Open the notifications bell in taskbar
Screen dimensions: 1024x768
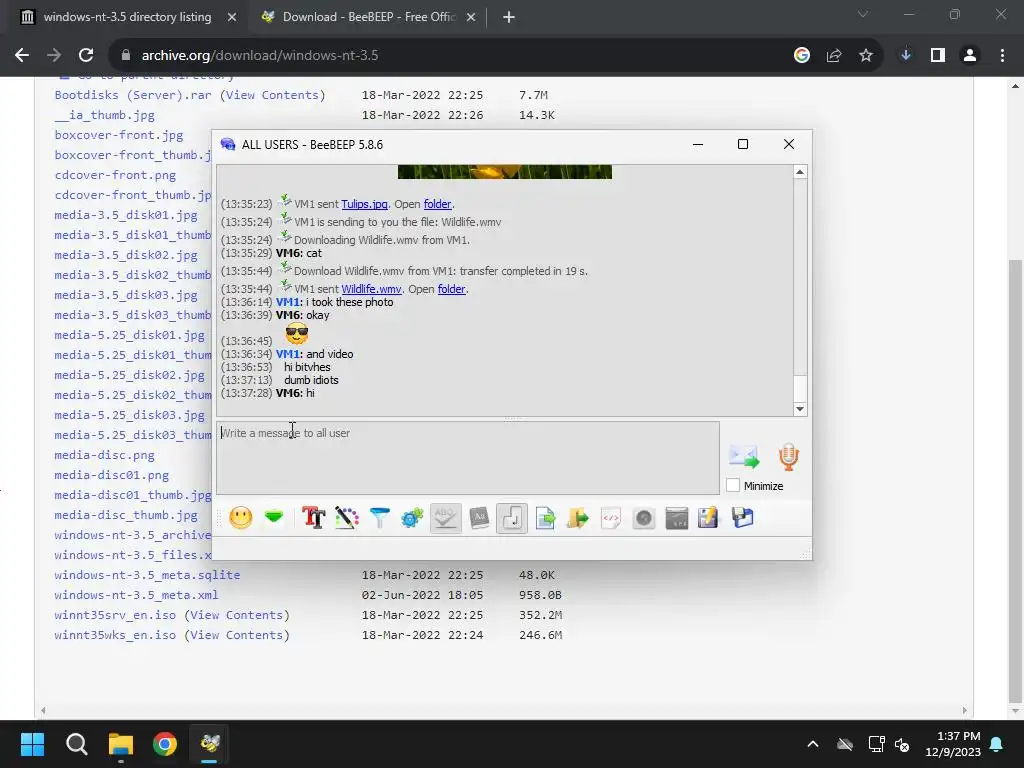pyautogui.click(x=997, y=744)
